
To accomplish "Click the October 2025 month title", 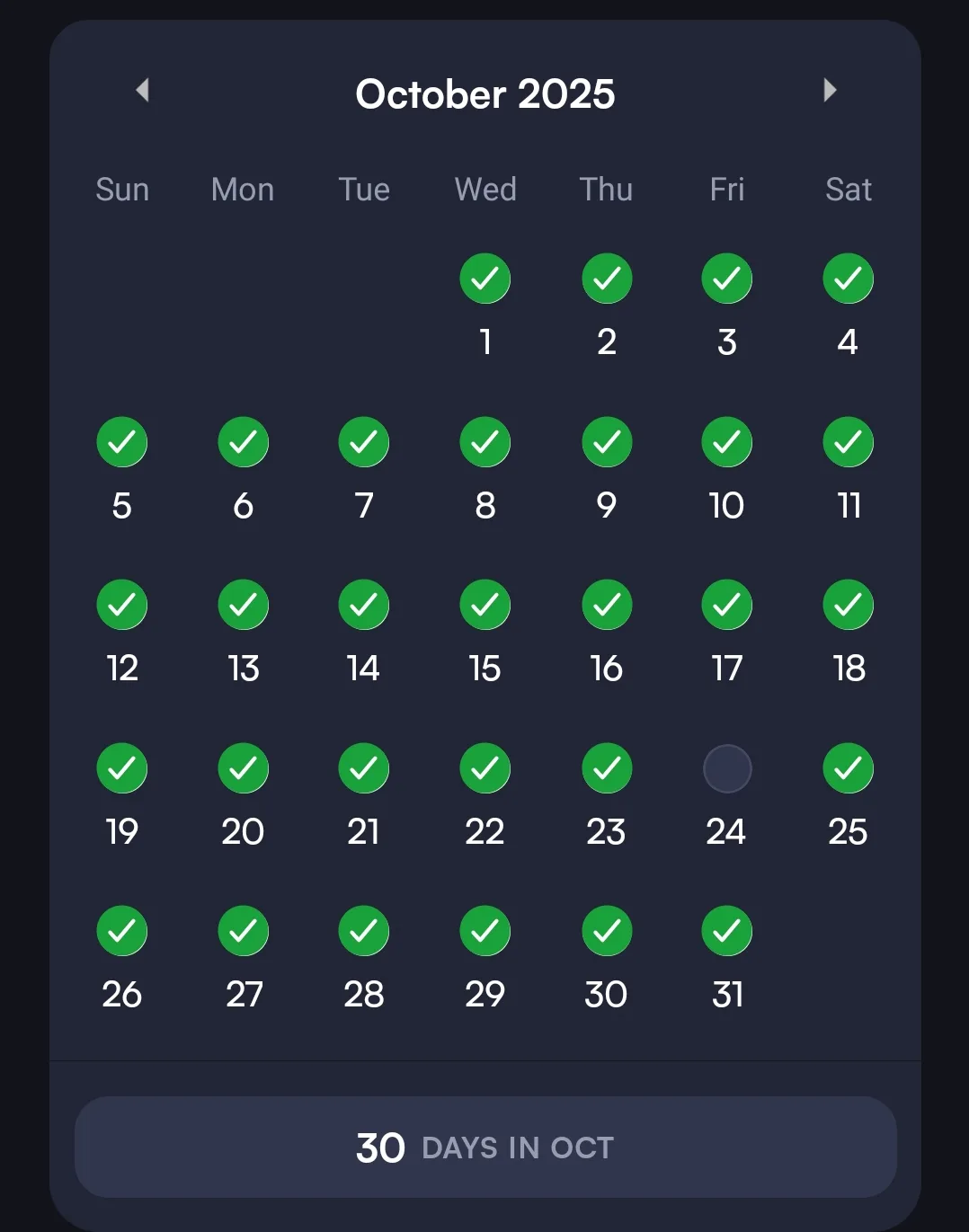I will [485, 94].
